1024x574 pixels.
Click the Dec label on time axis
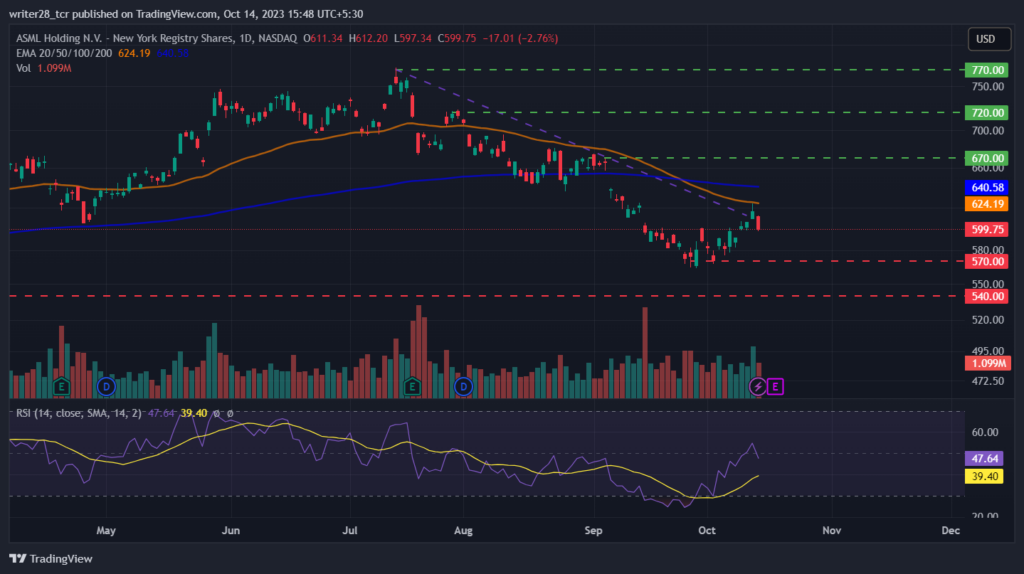tap(951, 530)
